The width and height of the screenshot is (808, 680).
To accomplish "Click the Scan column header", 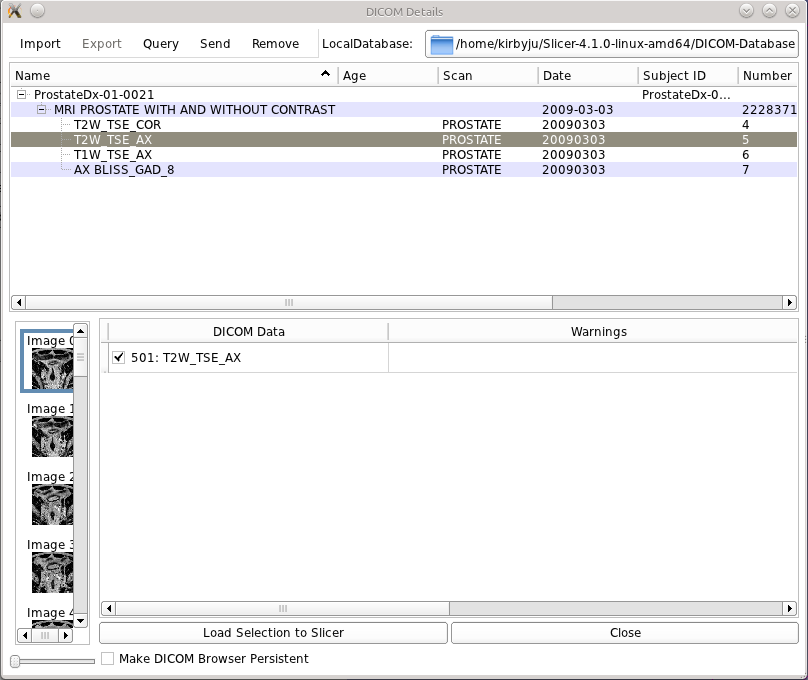I will point(488,76).
